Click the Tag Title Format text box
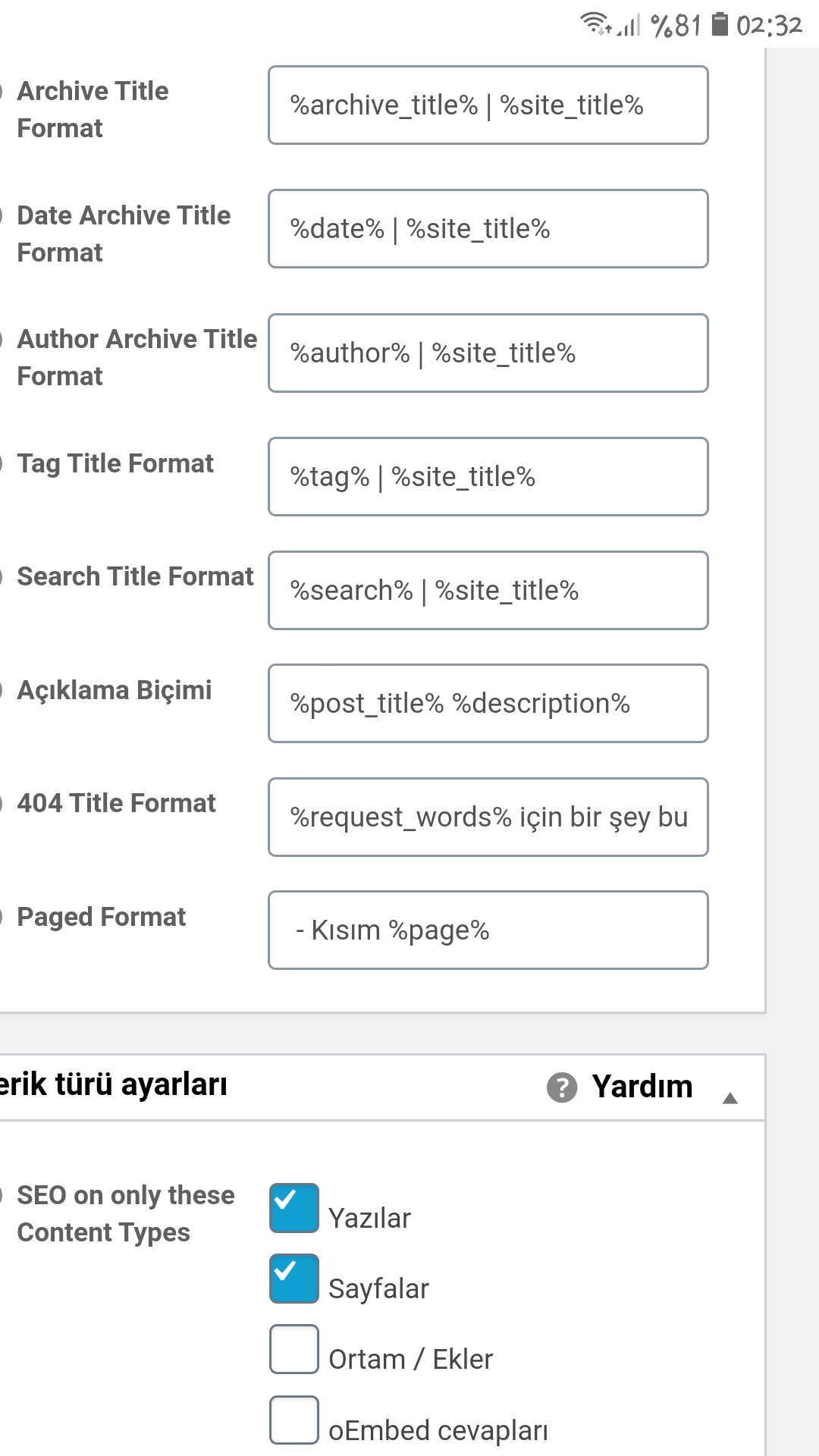This screenshot has height=1456, width=819. click(x=488, y=477)
